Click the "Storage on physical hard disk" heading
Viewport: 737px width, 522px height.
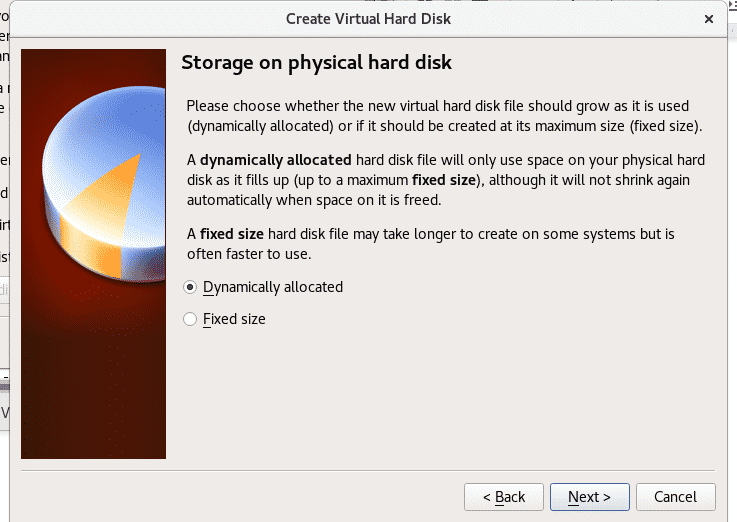click(316, 62)
